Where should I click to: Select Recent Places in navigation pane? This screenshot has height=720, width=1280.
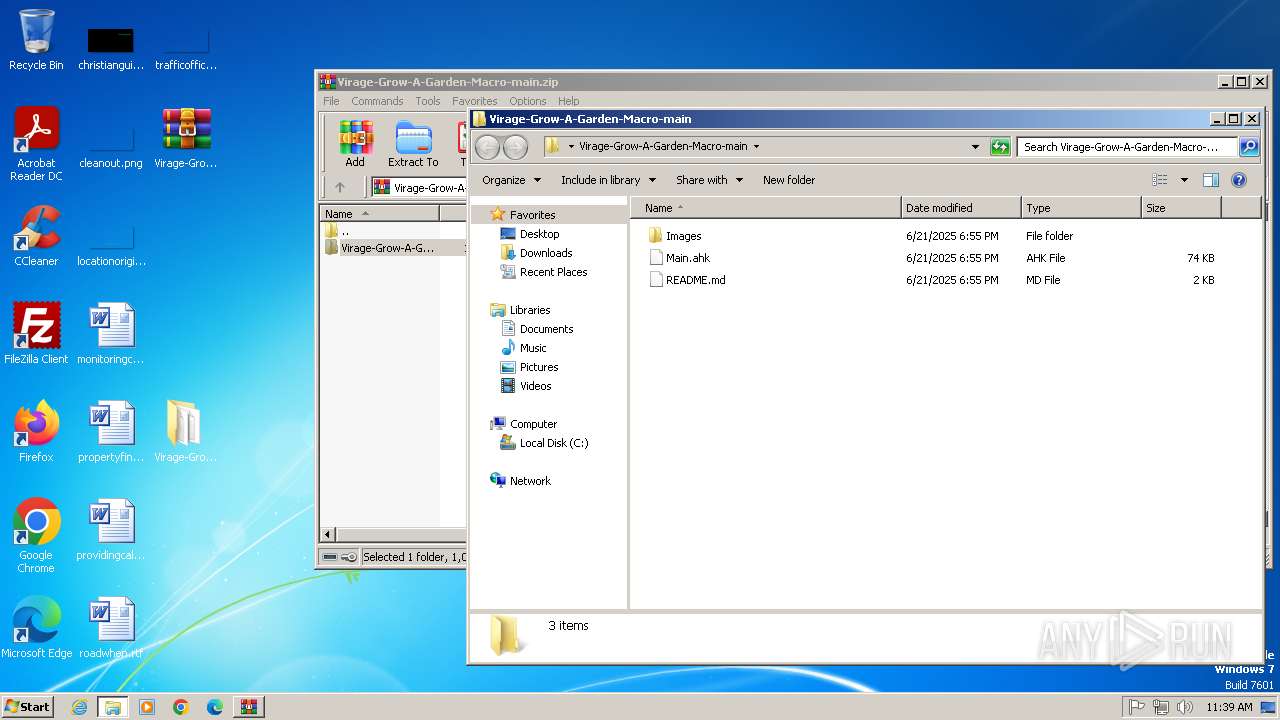553,272
